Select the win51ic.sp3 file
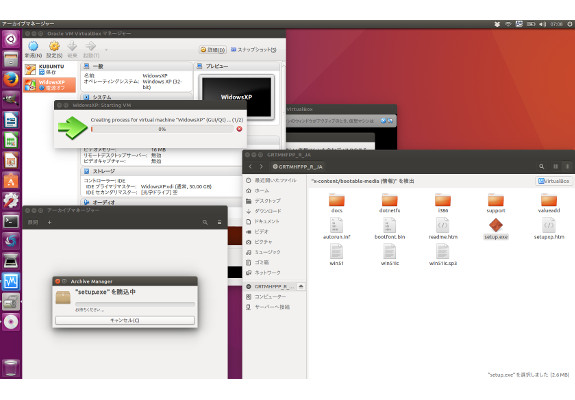Image resolution: width=575 pixels, height=400 pixels. coord(443,255)
